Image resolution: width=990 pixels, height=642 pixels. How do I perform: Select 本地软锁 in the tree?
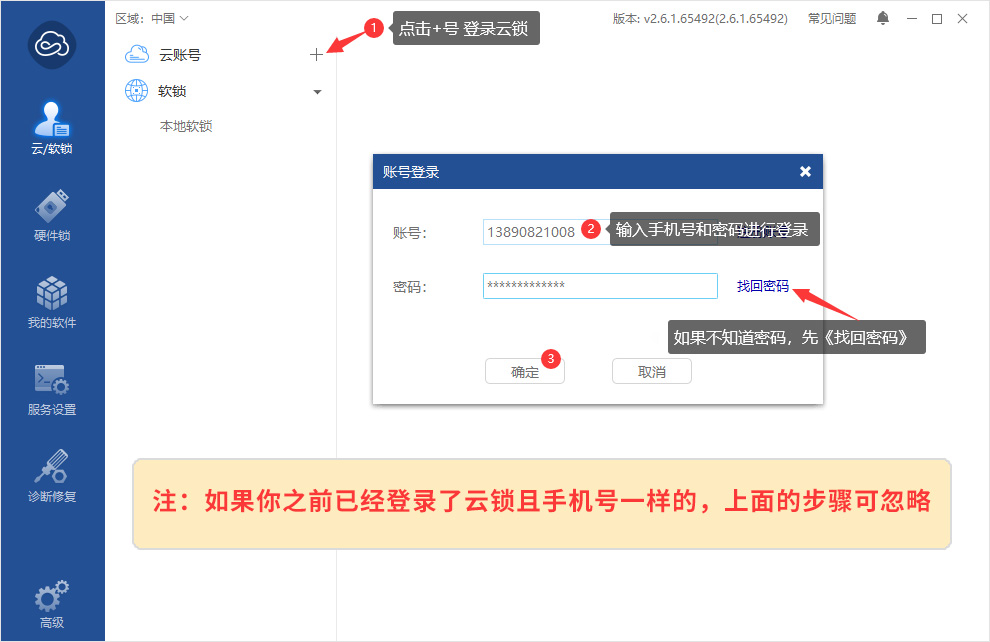point(186,127)
